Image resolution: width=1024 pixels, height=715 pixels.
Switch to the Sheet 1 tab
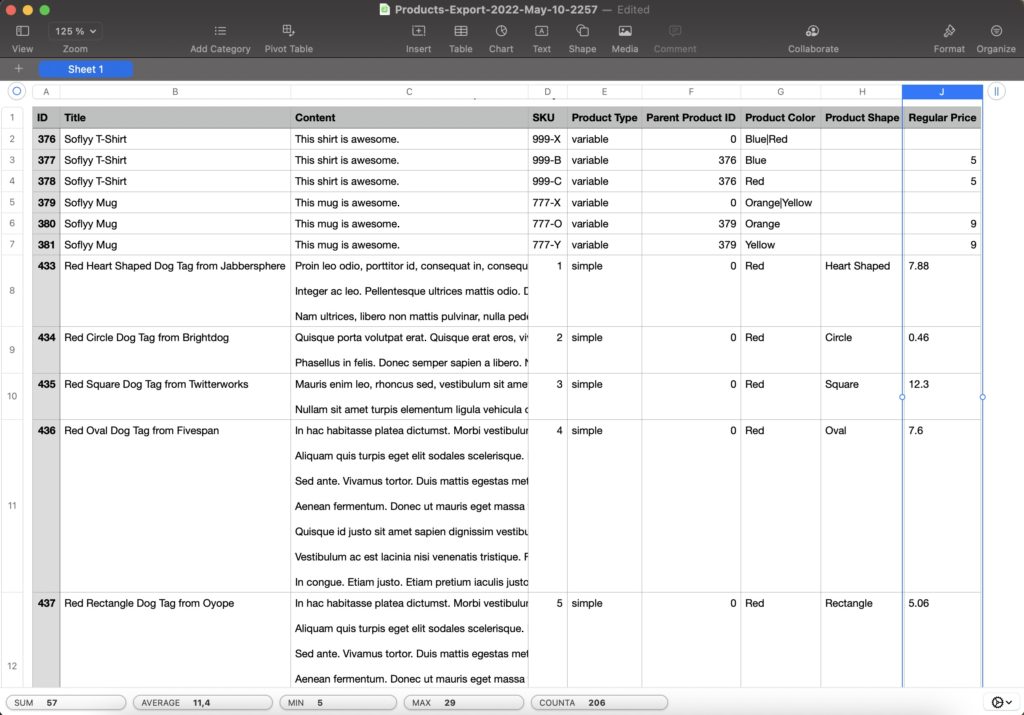85,69
